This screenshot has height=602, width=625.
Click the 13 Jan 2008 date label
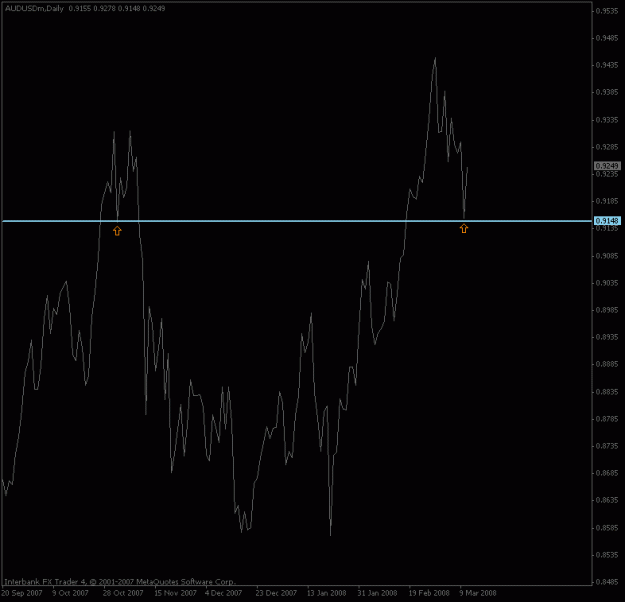[327, 593]
